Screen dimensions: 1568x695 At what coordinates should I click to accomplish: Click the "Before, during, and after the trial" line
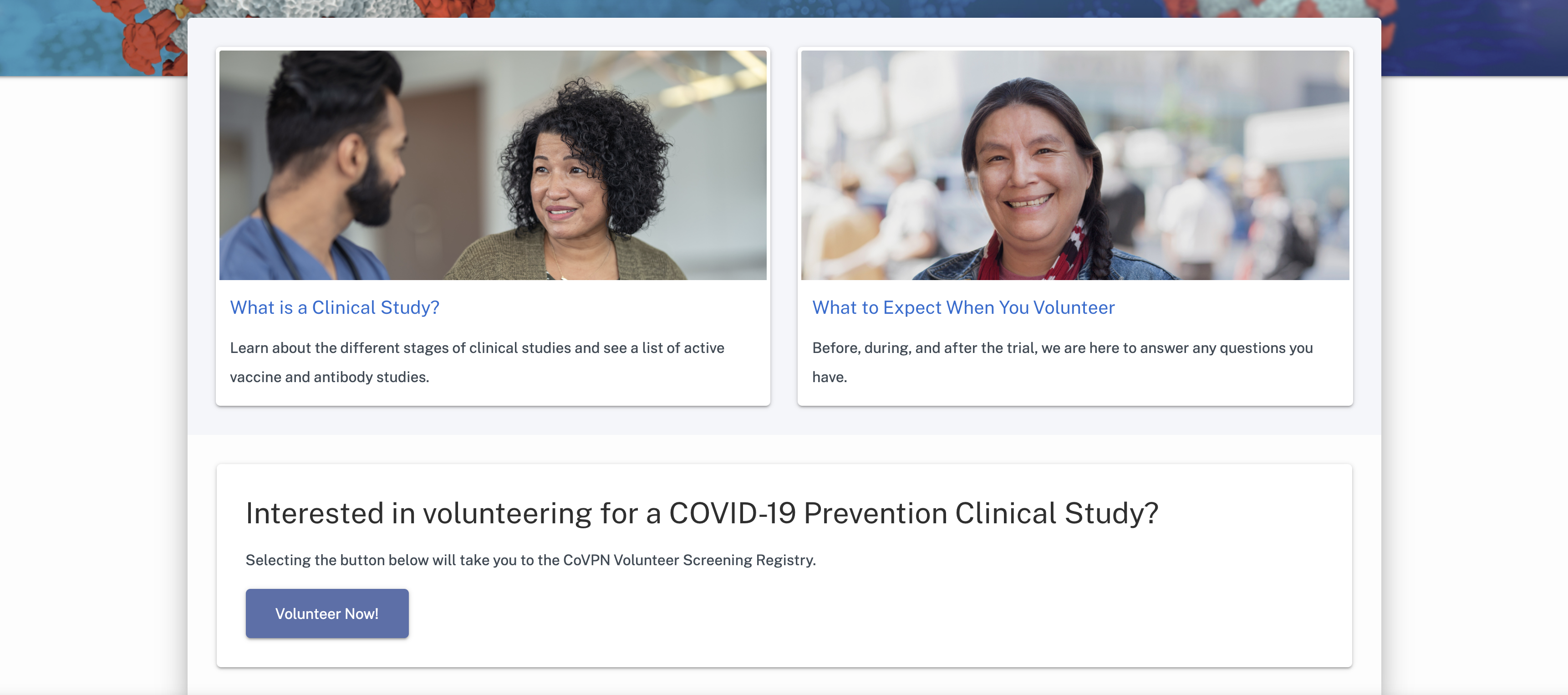(1062, 348)
